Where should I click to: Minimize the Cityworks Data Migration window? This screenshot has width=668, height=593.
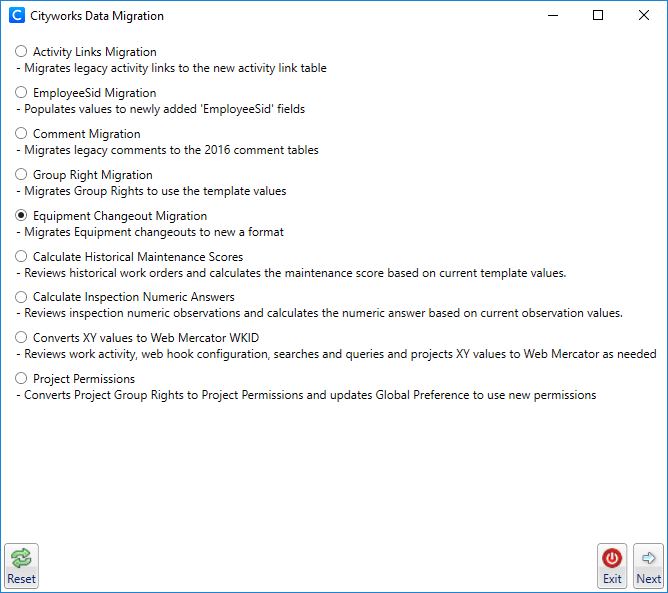[552, 16]
